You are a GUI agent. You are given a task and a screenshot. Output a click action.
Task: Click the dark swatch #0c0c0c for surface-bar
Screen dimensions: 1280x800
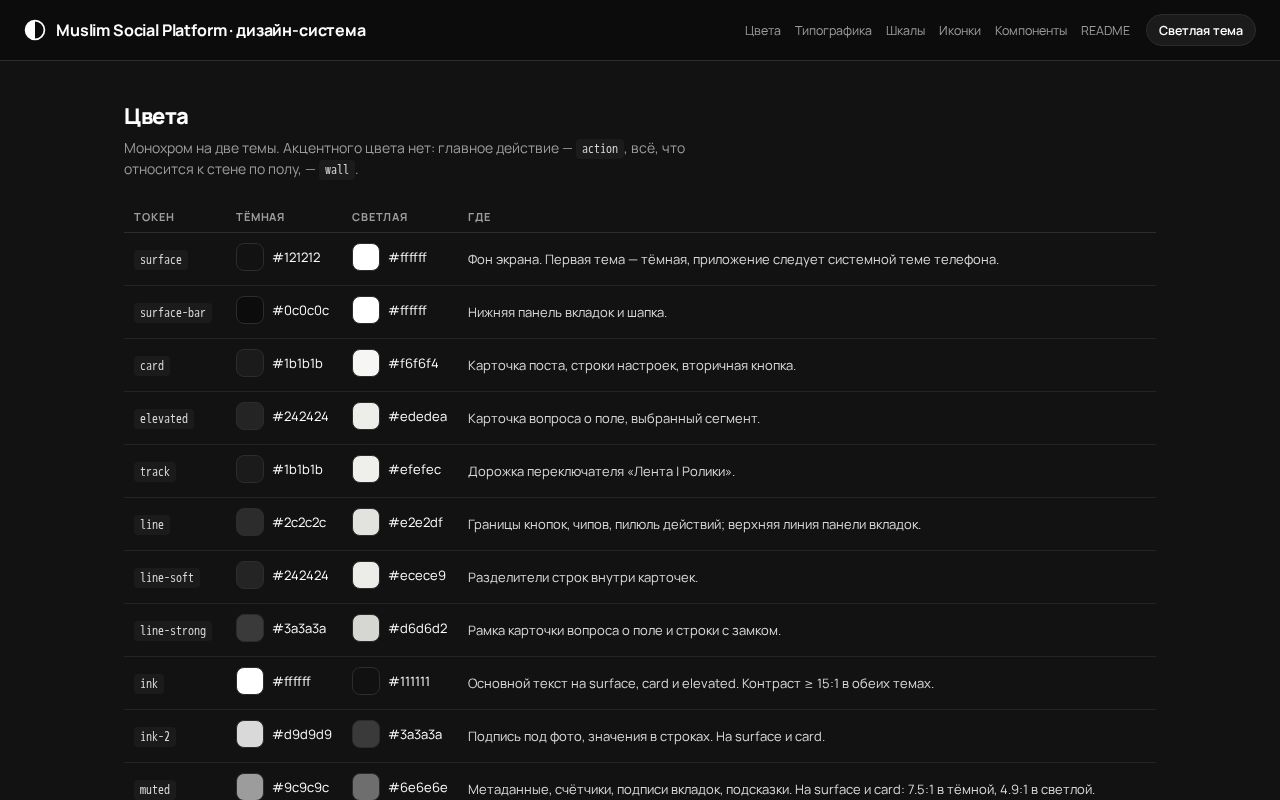tap(250, 310)
